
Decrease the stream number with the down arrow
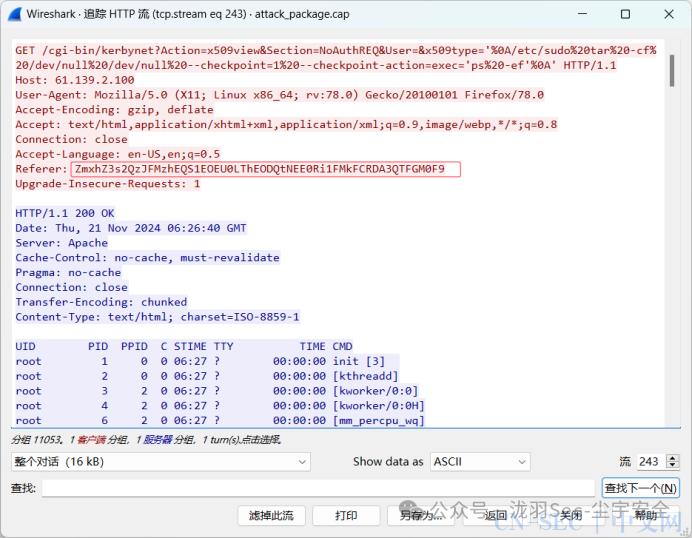click(673, 466)
